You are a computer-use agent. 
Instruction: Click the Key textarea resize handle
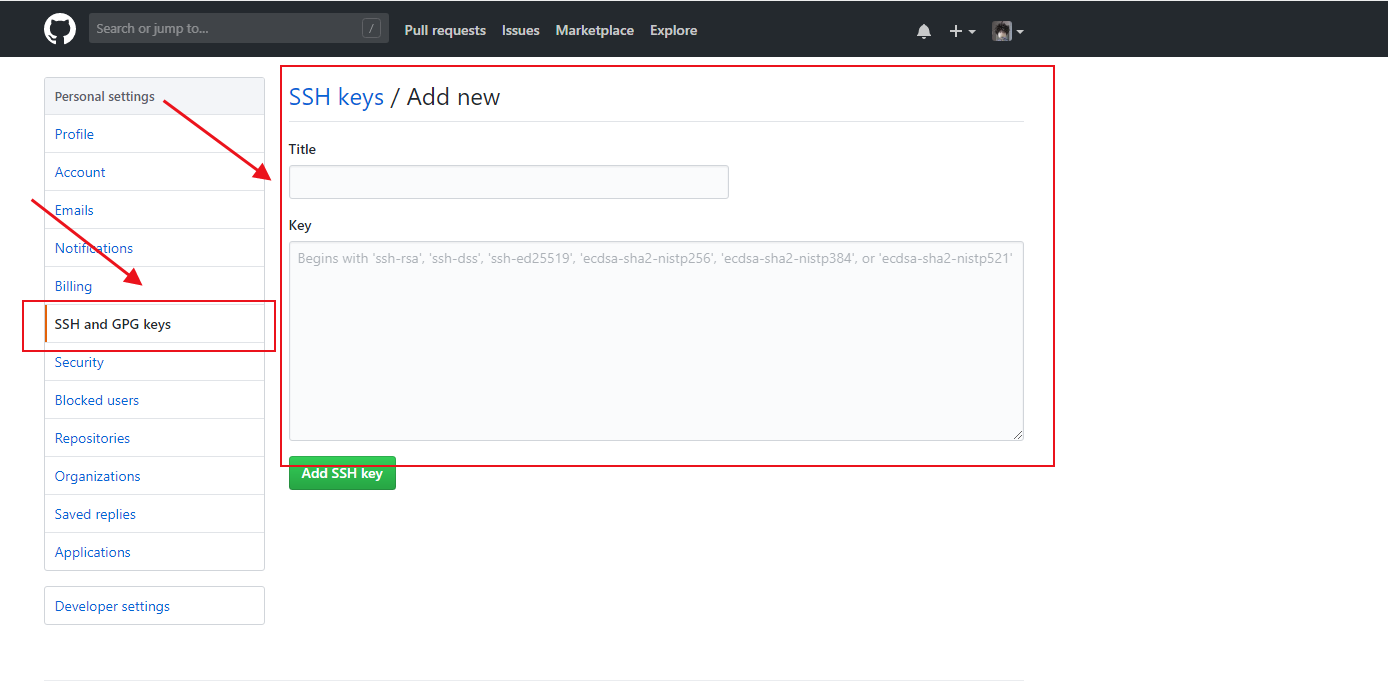(1018, 435)
